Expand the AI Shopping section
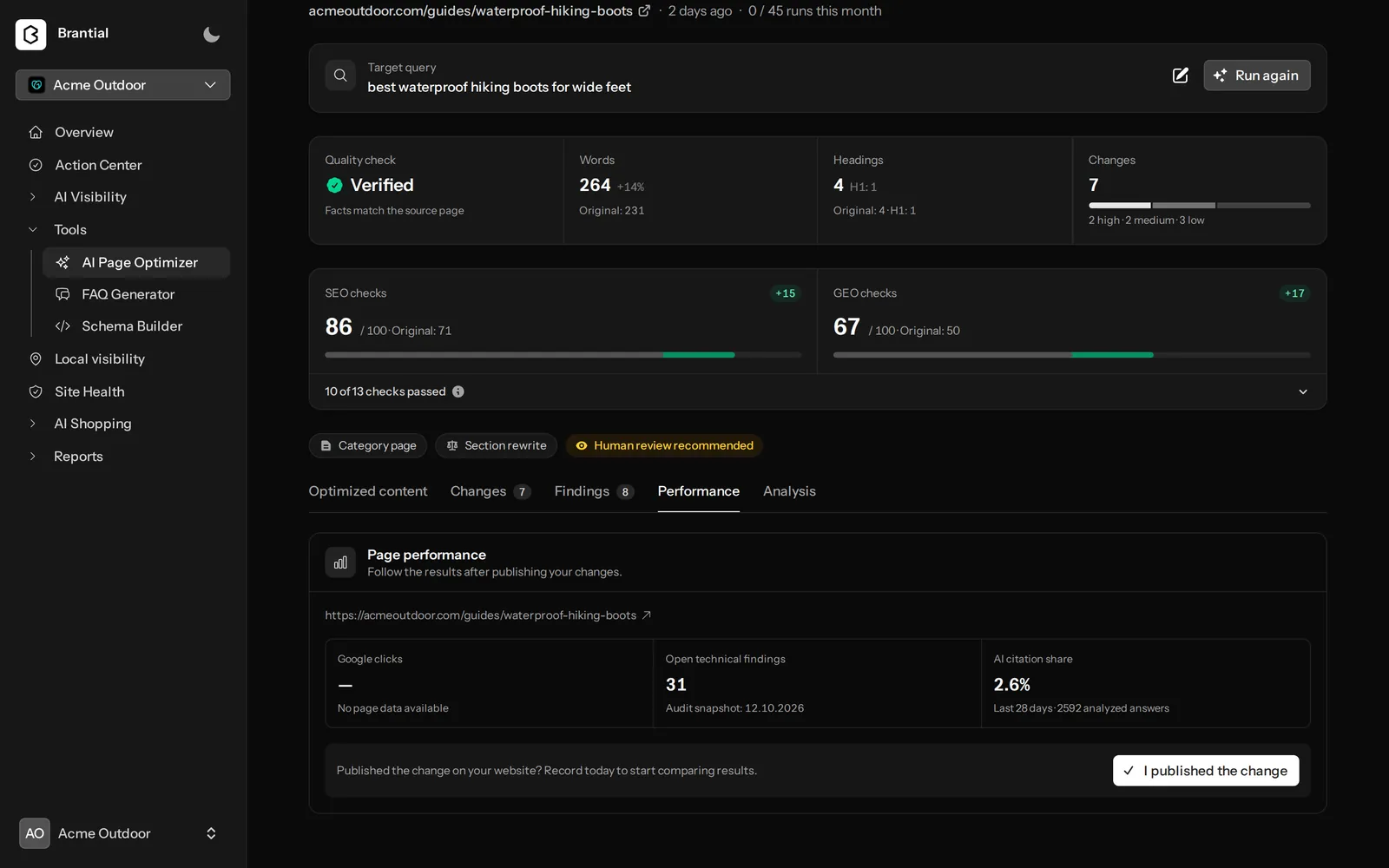This screenshot has width=1389, height=868. [x=93, y=424]
